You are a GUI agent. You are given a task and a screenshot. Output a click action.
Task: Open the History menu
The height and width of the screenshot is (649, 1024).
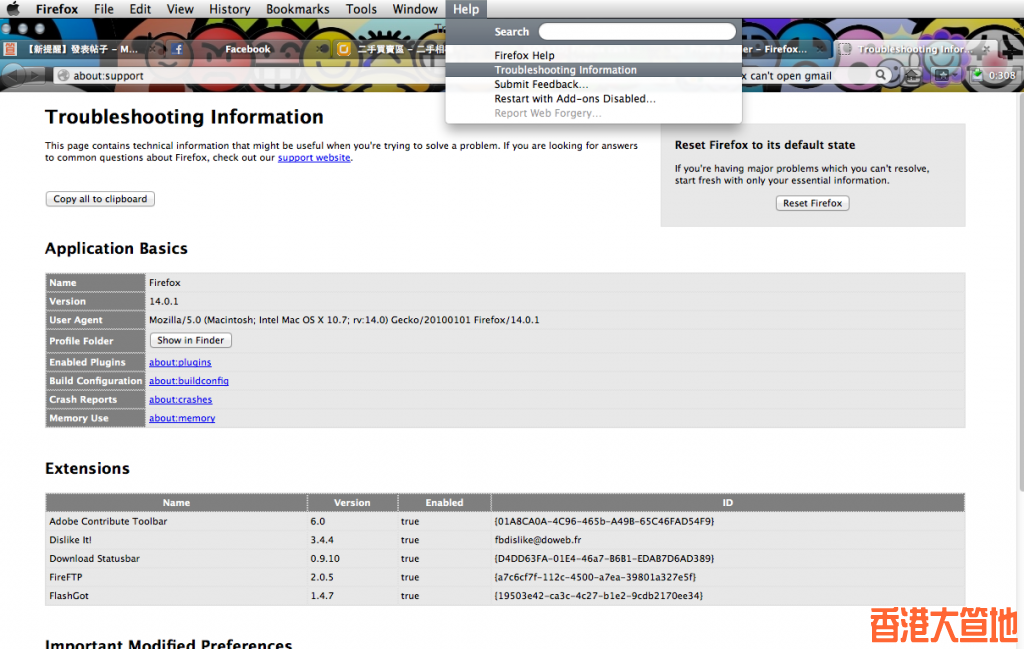tap(229, 9)
